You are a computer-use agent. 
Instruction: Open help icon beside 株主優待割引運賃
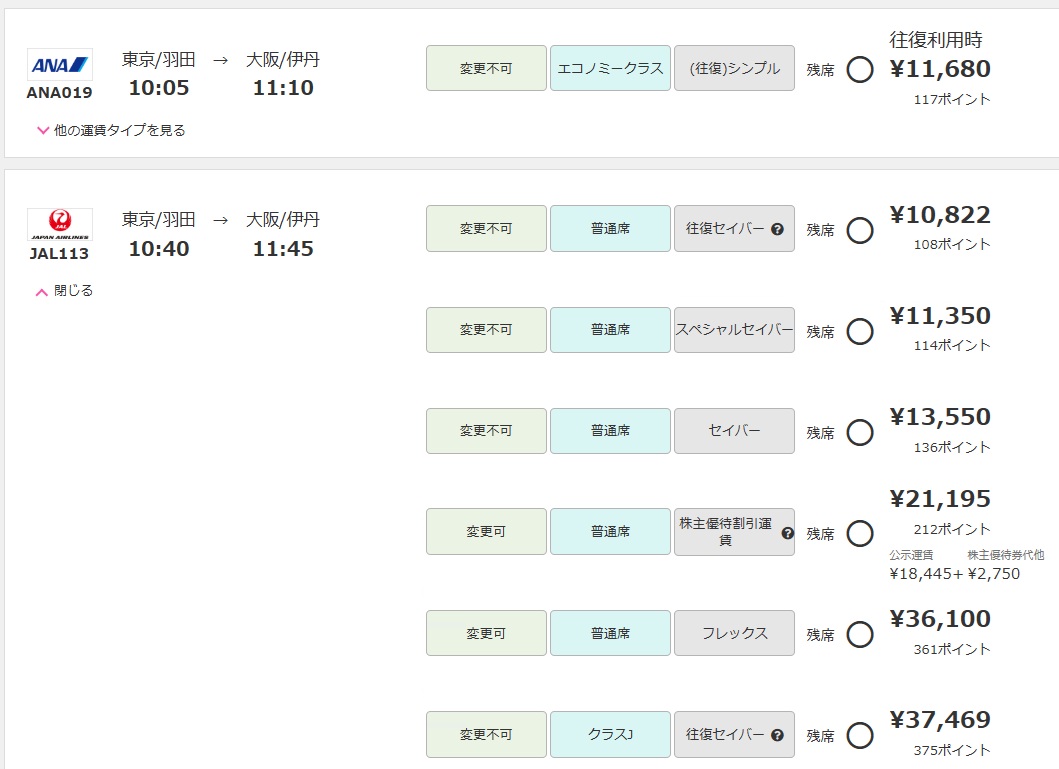click(x=787, y=533)
